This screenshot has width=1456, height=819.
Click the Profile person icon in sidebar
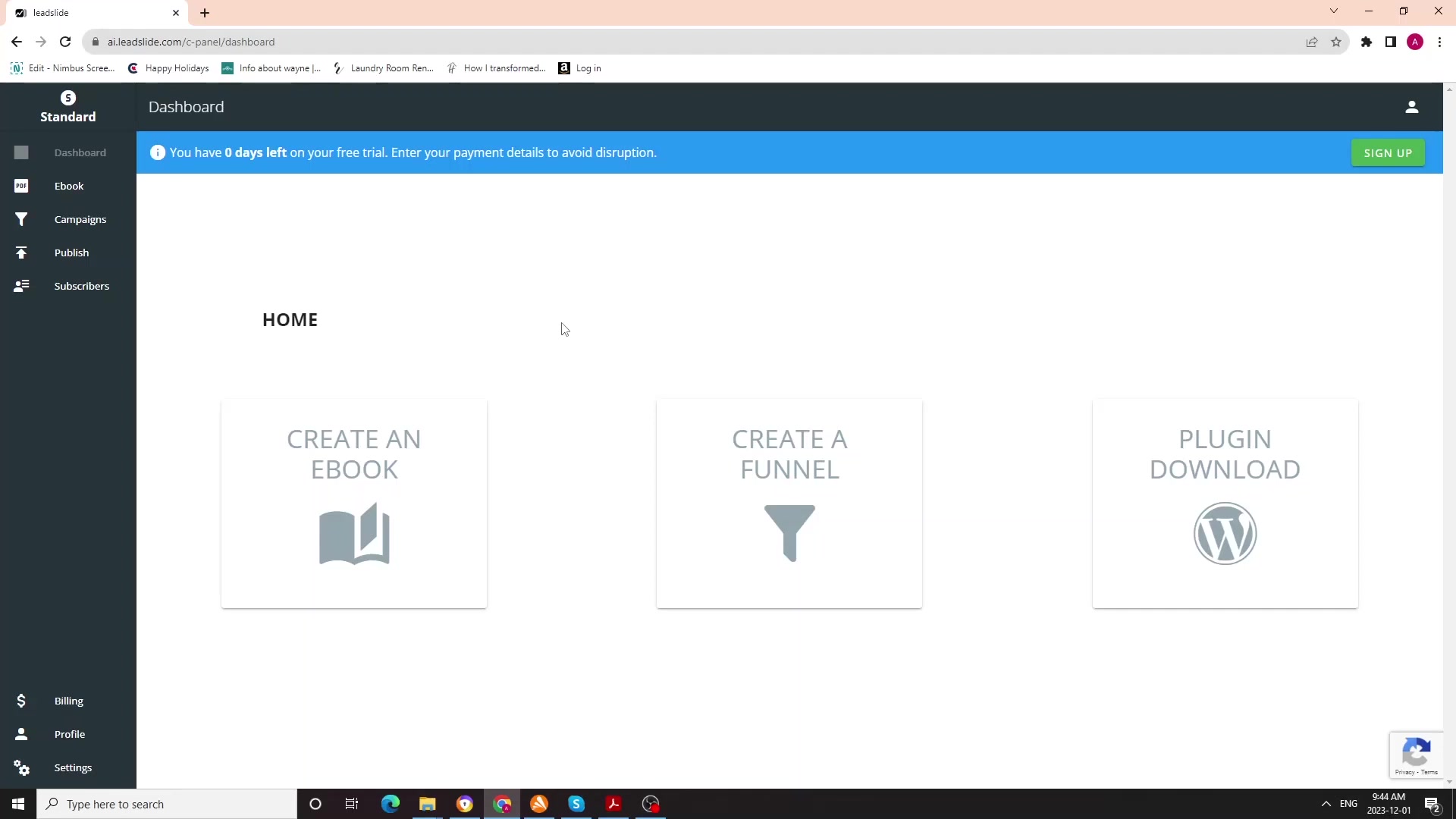click(21, 734)
